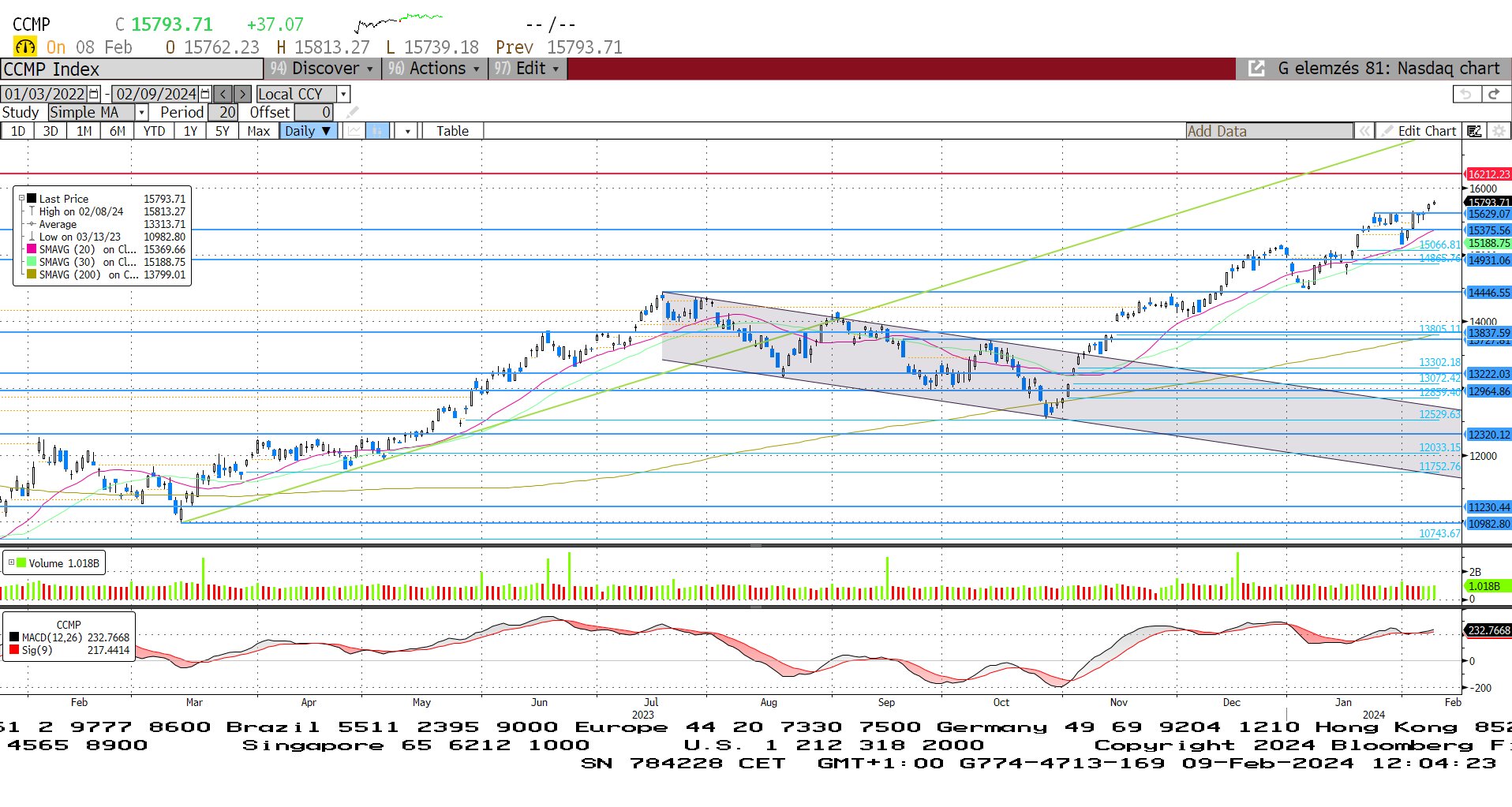Expand the Actions menu
1512x807 pixels.
coord(433,69)
